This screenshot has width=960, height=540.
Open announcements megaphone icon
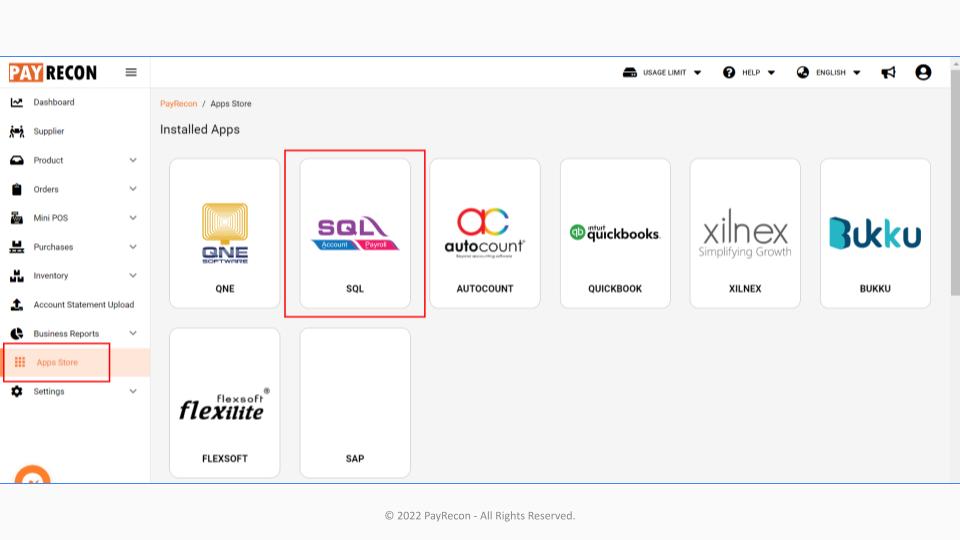[888, 73]
